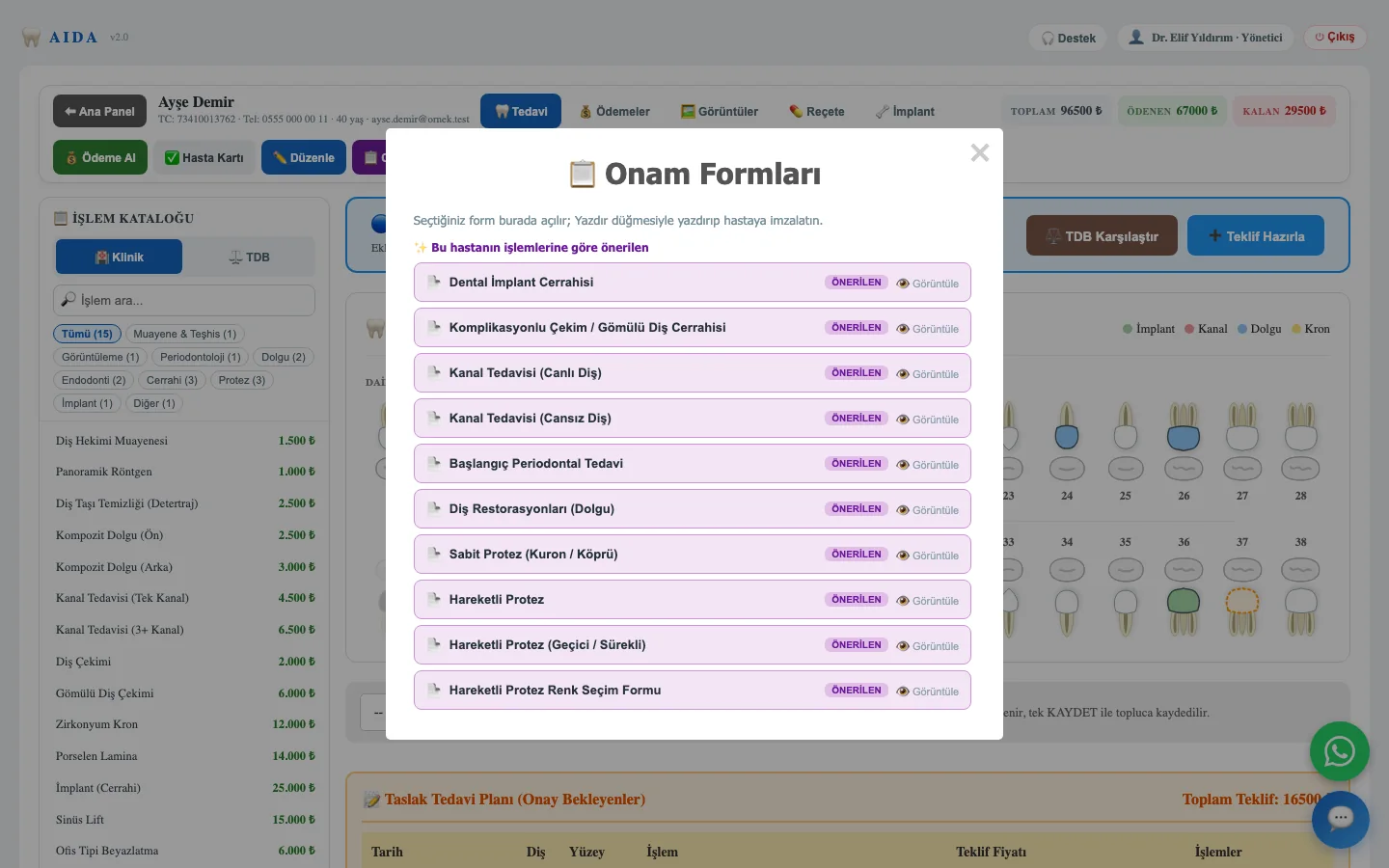Click the Dolgu legend color dot
The height and width of the screenshot is (868, 1389).
coord(1242,329)
